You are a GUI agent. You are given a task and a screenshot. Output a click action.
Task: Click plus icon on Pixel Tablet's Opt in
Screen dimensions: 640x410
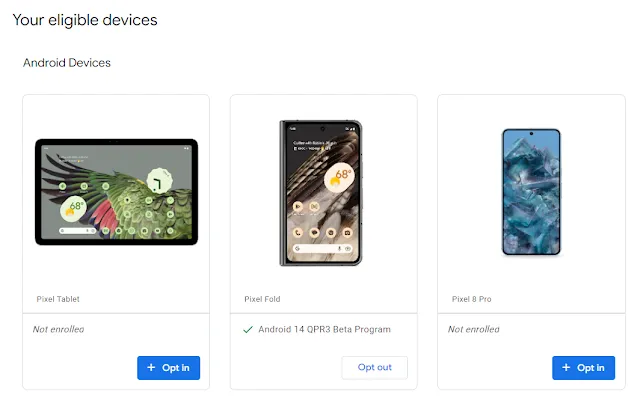151,368
